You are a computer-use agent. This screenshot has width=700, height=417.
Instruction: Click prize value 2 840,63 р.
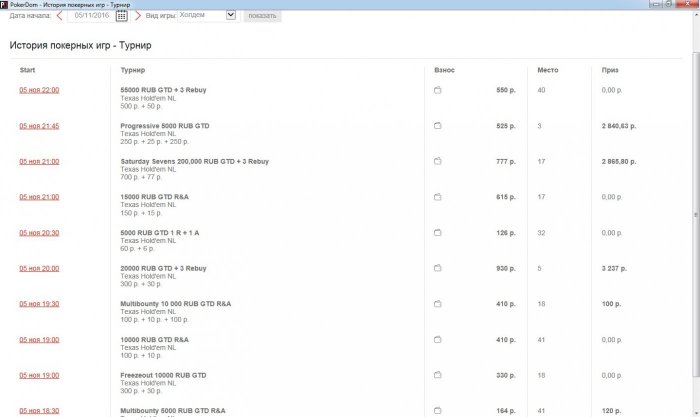click(619, 126)
